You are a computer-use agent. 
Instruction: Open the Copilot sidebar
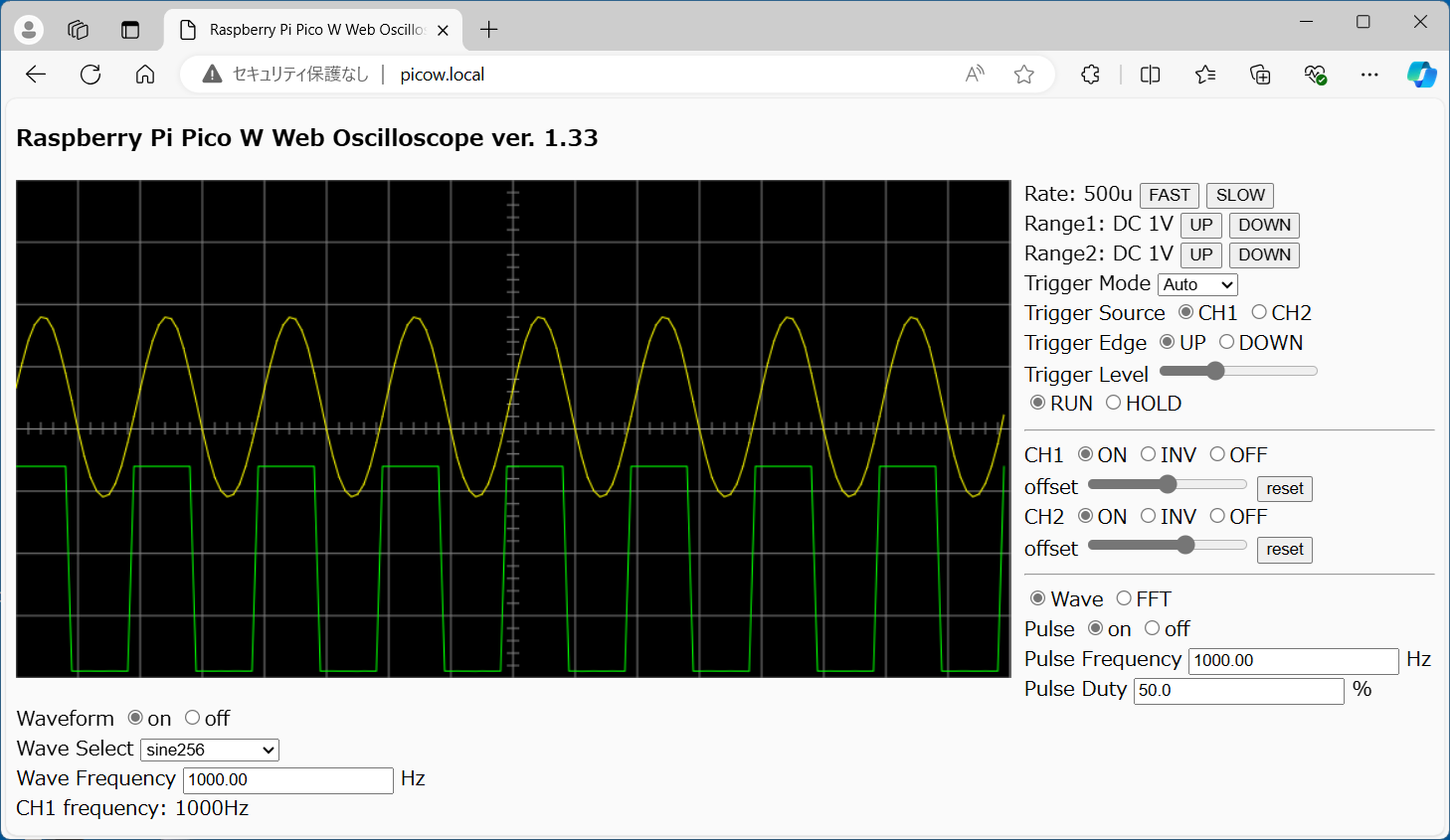click(1421, 75)
